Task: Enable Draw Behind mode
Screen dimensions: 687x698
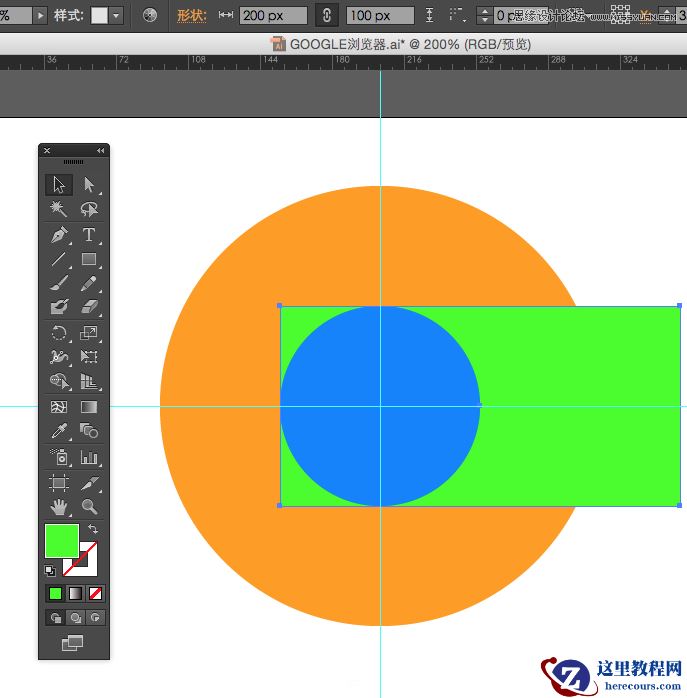Action: coord(75,617)
